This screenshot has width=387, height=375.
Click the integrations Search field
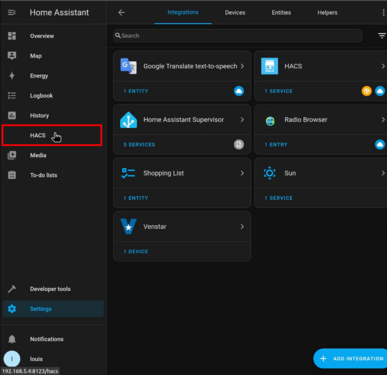point(237,36)
